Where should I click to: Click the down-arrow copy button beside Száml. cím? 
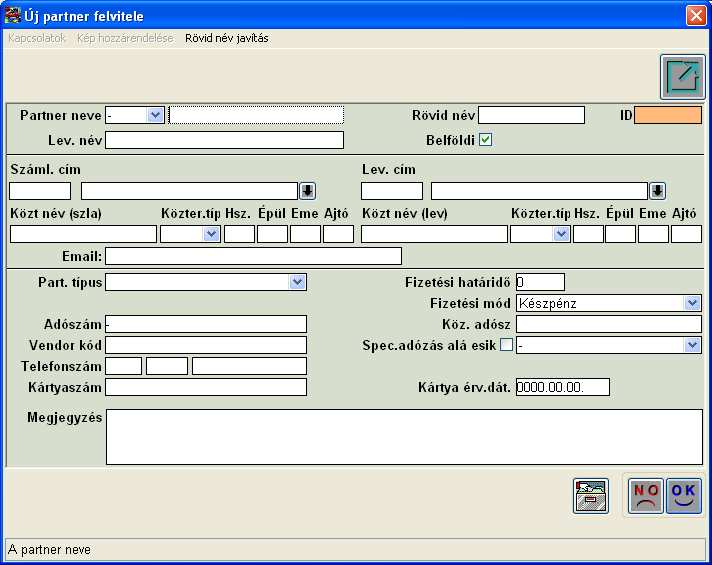pos(307,191)
